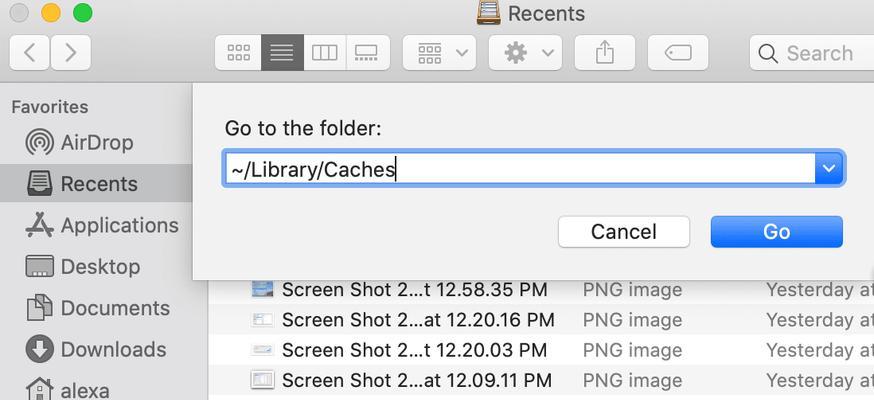Screen dimensions: 874x400
Task: Go back with the left arrow
Action: 30,53
